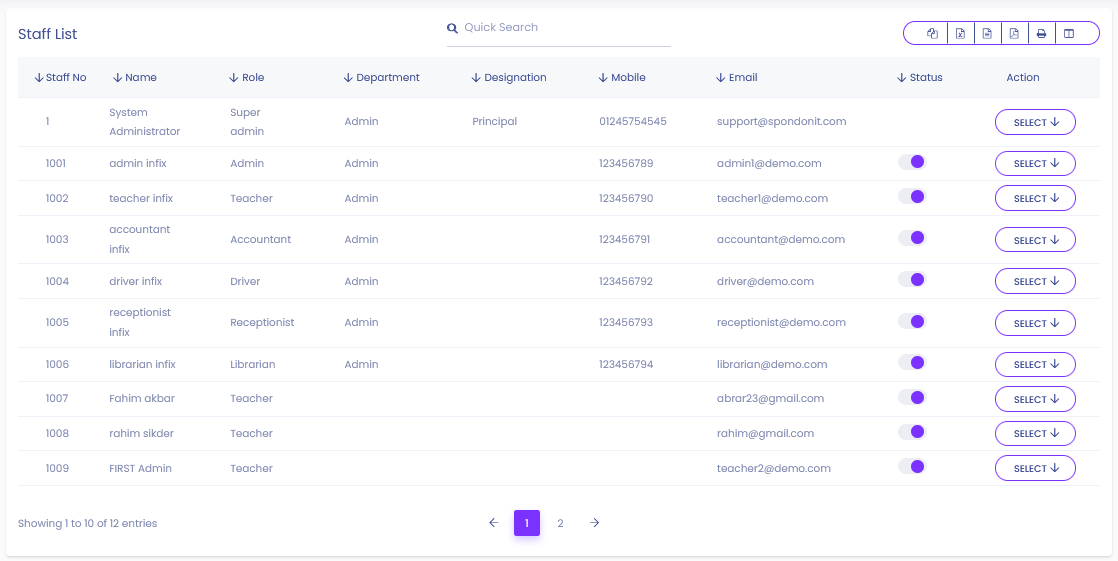
Task: Click email support@spondonit.com
Action: [x=781, y=121]
